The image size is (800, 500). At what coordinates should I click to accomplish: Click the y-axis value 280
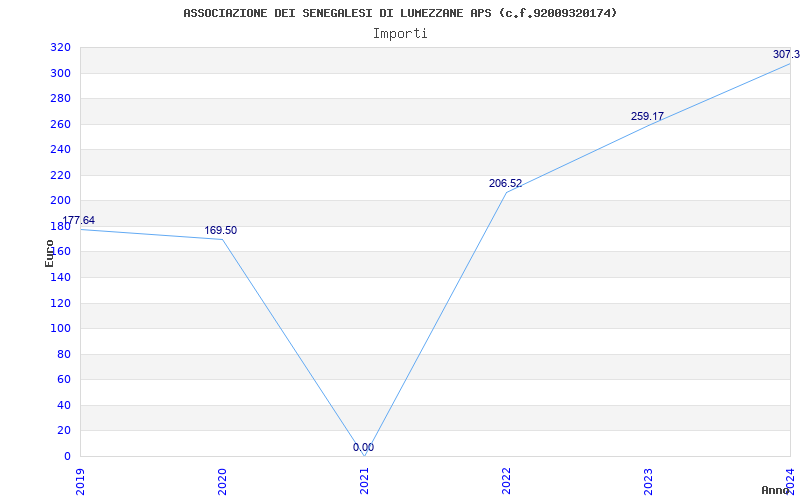[60, 98]
